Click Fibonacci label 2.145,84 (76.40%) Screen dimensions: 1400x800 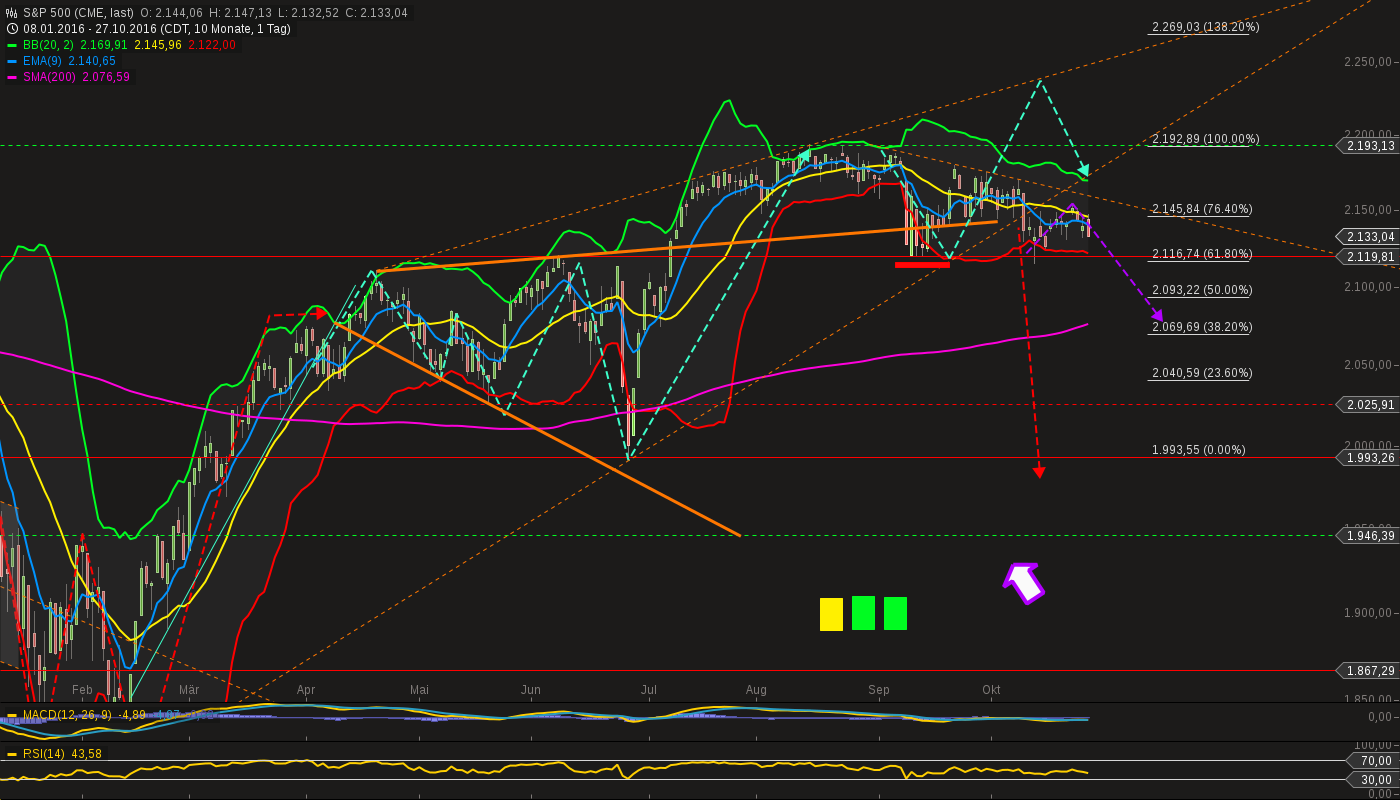1202,209
